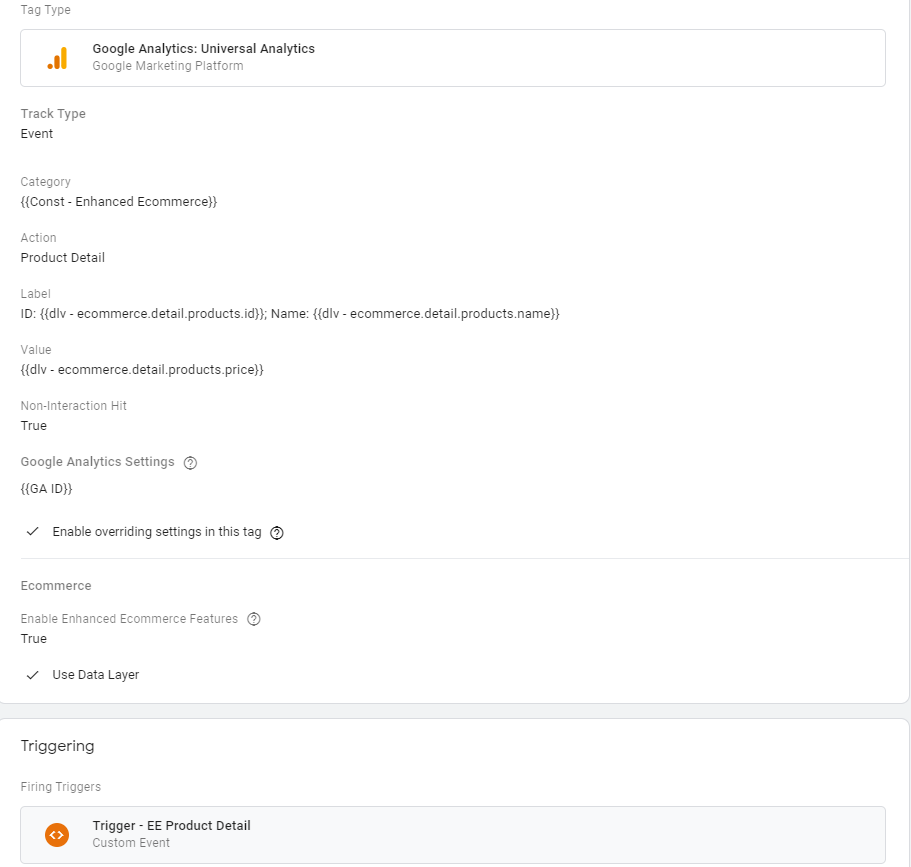This screenshot has width=911, height=867.
Task: Click the products.price Value variable
Action: click(x=142, y=370)
